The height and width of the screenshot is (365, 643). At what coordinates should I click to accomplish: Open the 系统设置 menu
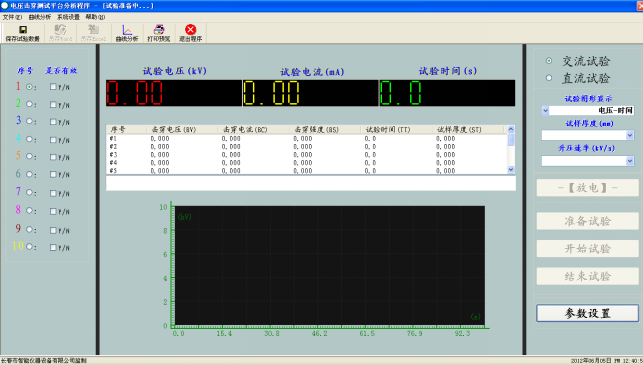tap(68, 17)
